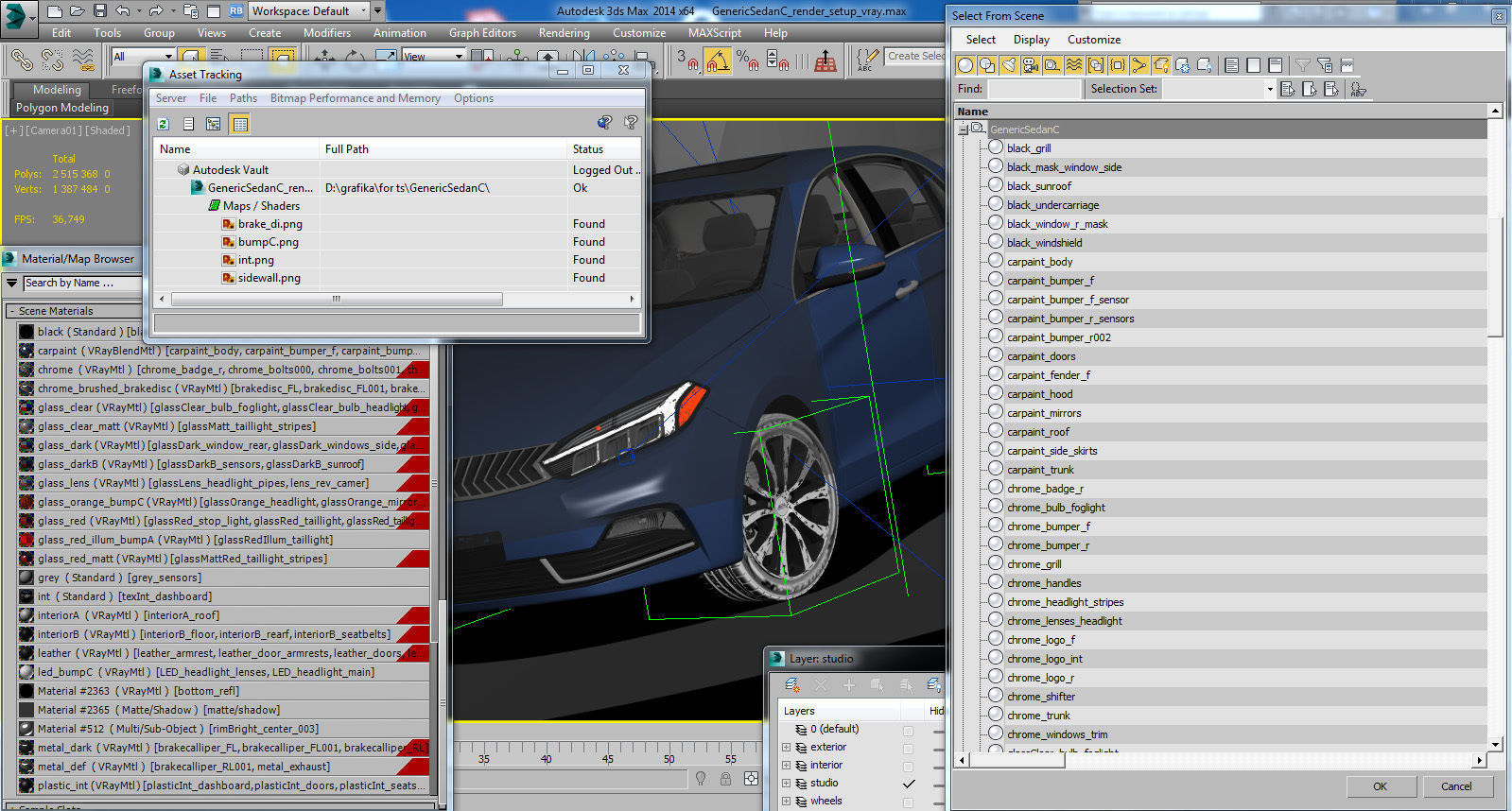This screenshot has width=1512, height=811.
Task: Click the Polygon Modeling panel button
Action: tap(62, 108)
